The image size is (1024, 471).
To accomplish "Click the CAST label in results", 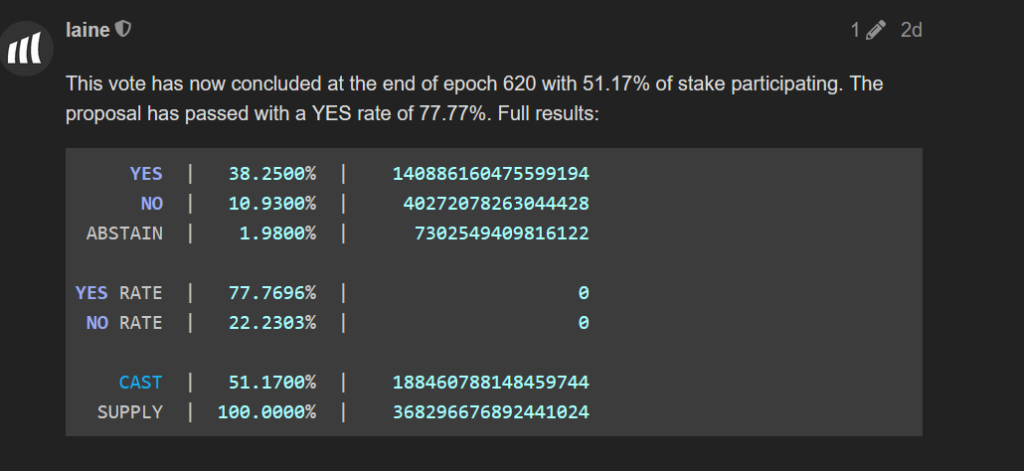I will (x=140, y=382).
